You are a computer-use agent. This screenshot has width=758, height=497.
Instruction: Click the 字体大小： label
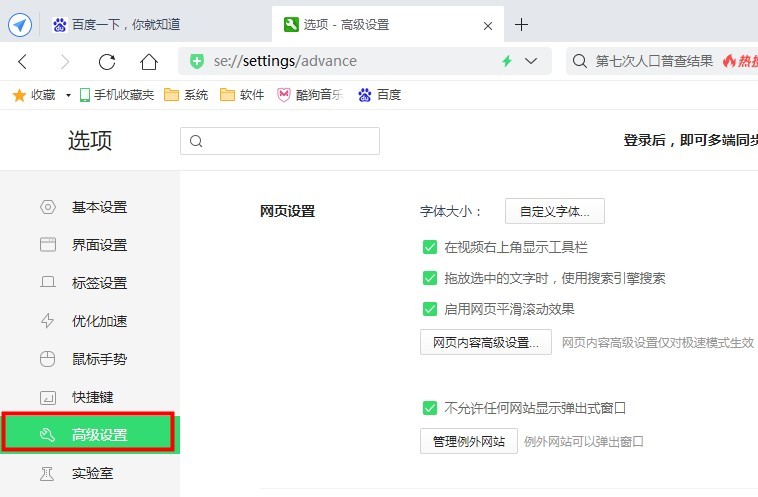pos(451,211)
